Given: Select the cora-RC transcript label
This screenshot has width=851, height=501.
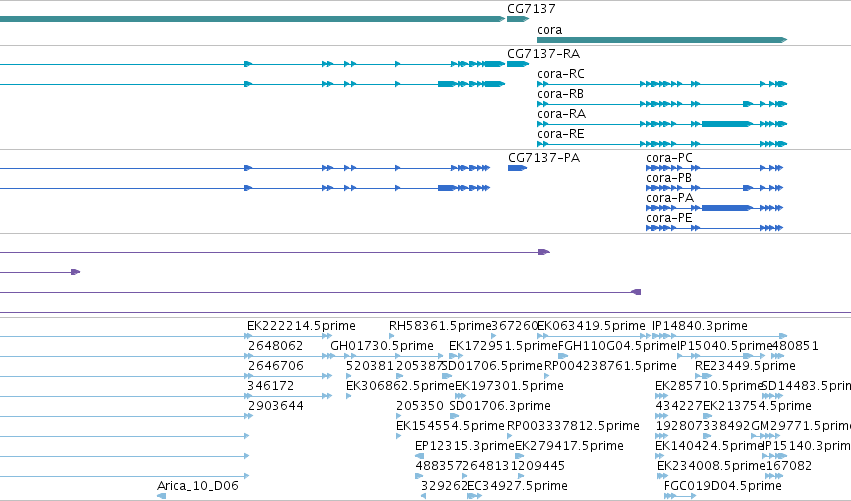Looking at the screenshot, I should point(561,74).
